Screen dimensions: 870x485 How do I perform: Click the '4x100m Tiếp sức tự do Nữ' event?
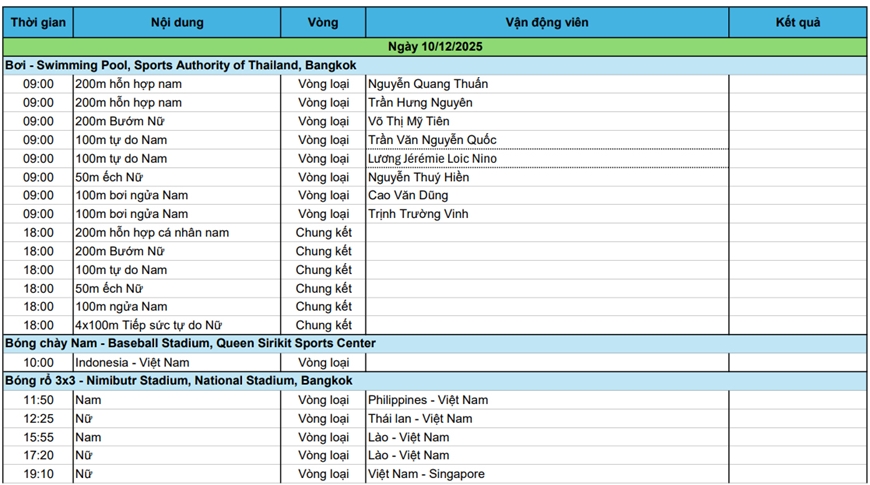(149, 325)
